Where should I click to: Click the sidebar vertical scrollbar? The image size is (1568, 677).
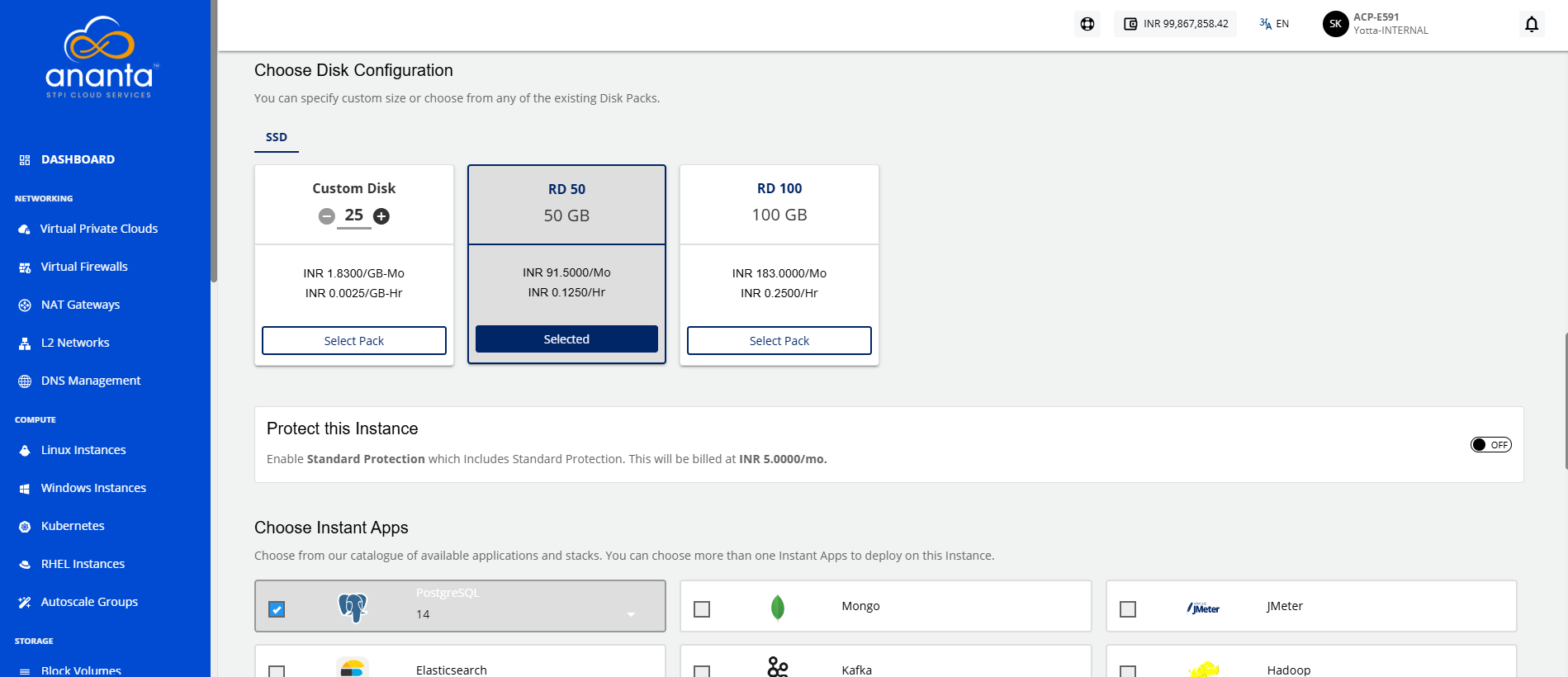(214, 141)
